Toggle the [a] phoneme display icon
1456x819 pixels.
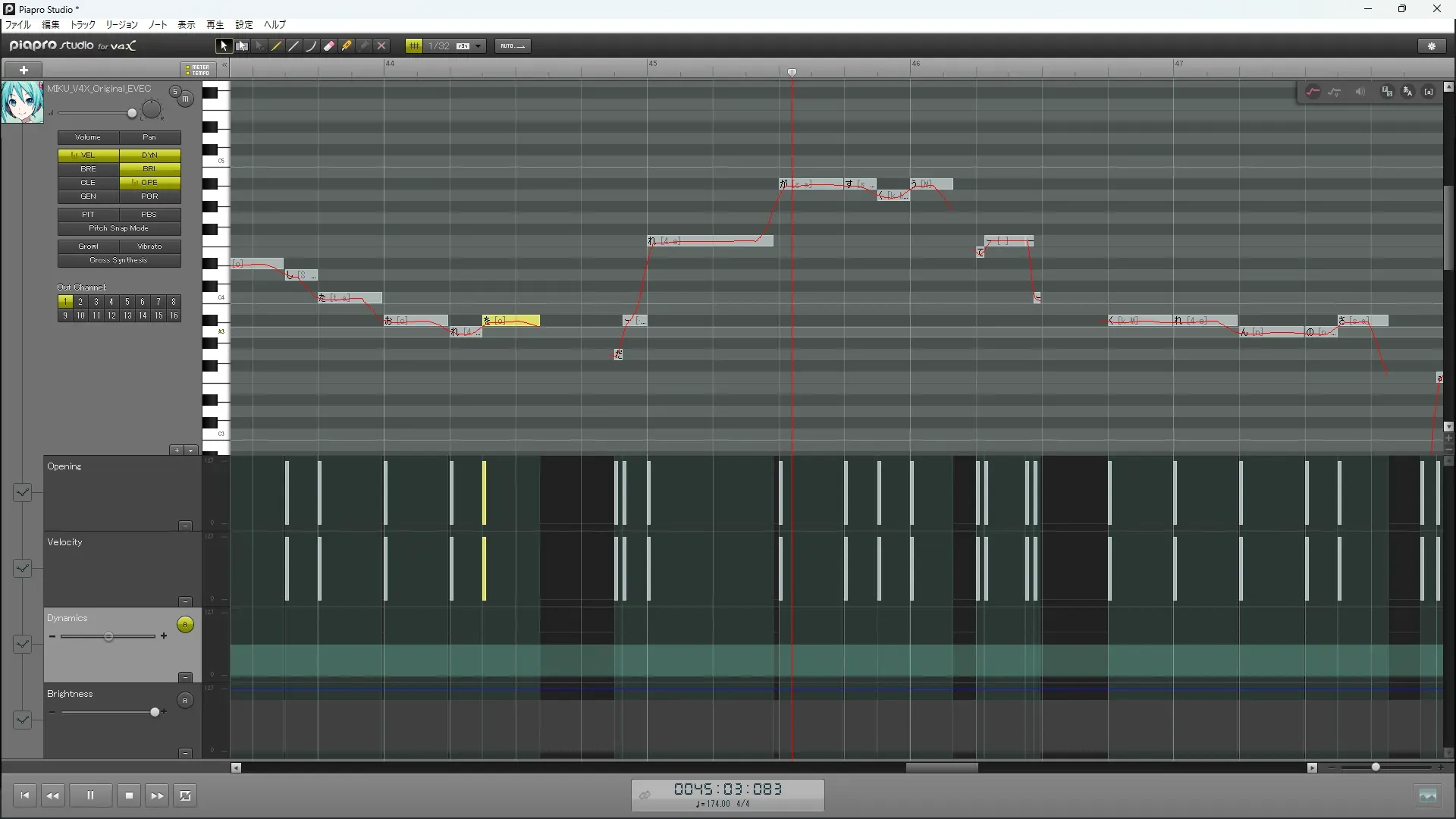[1429, 92]
